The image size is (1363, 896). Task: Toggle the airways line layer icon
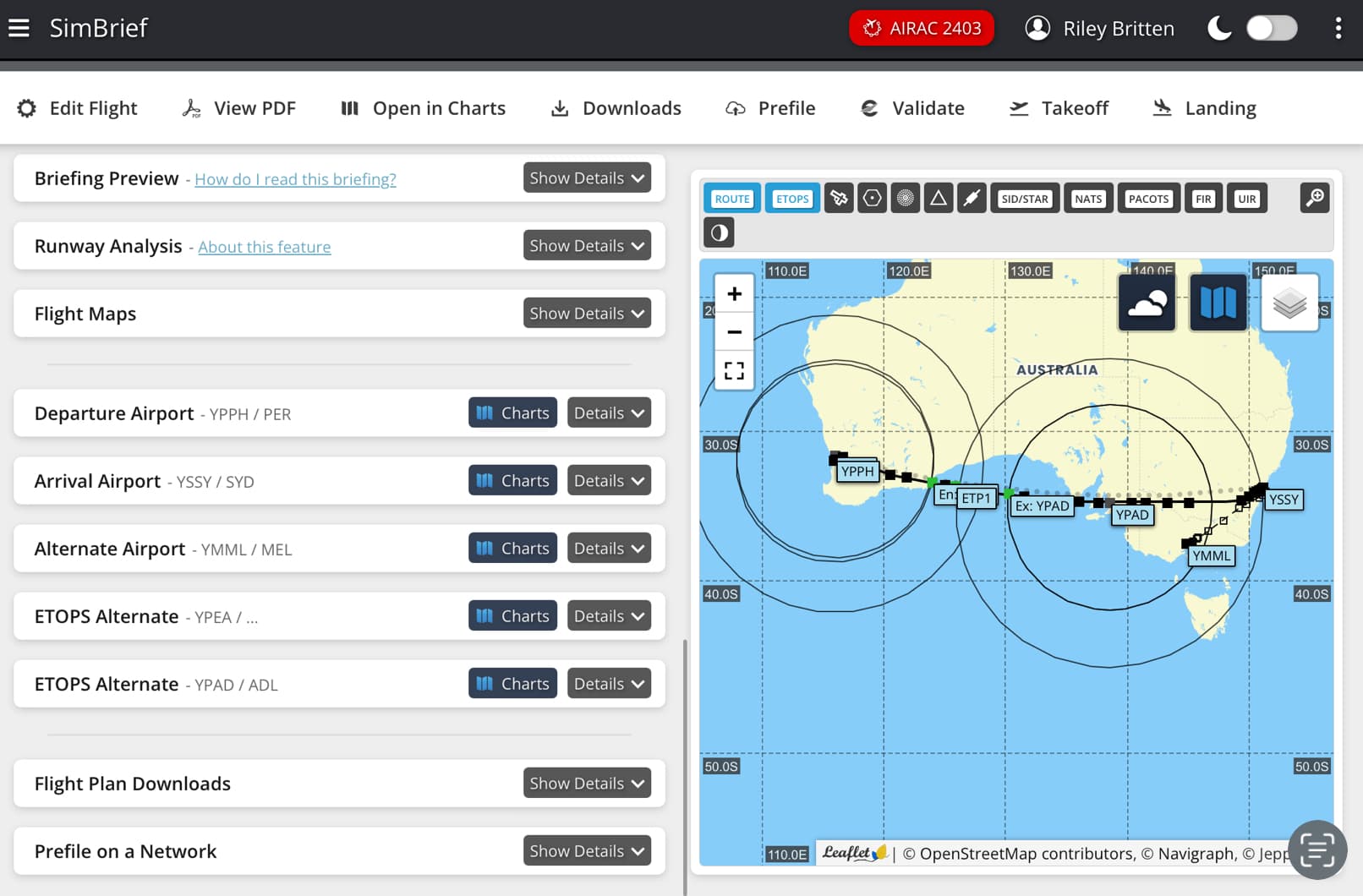[x=972, y=199]
